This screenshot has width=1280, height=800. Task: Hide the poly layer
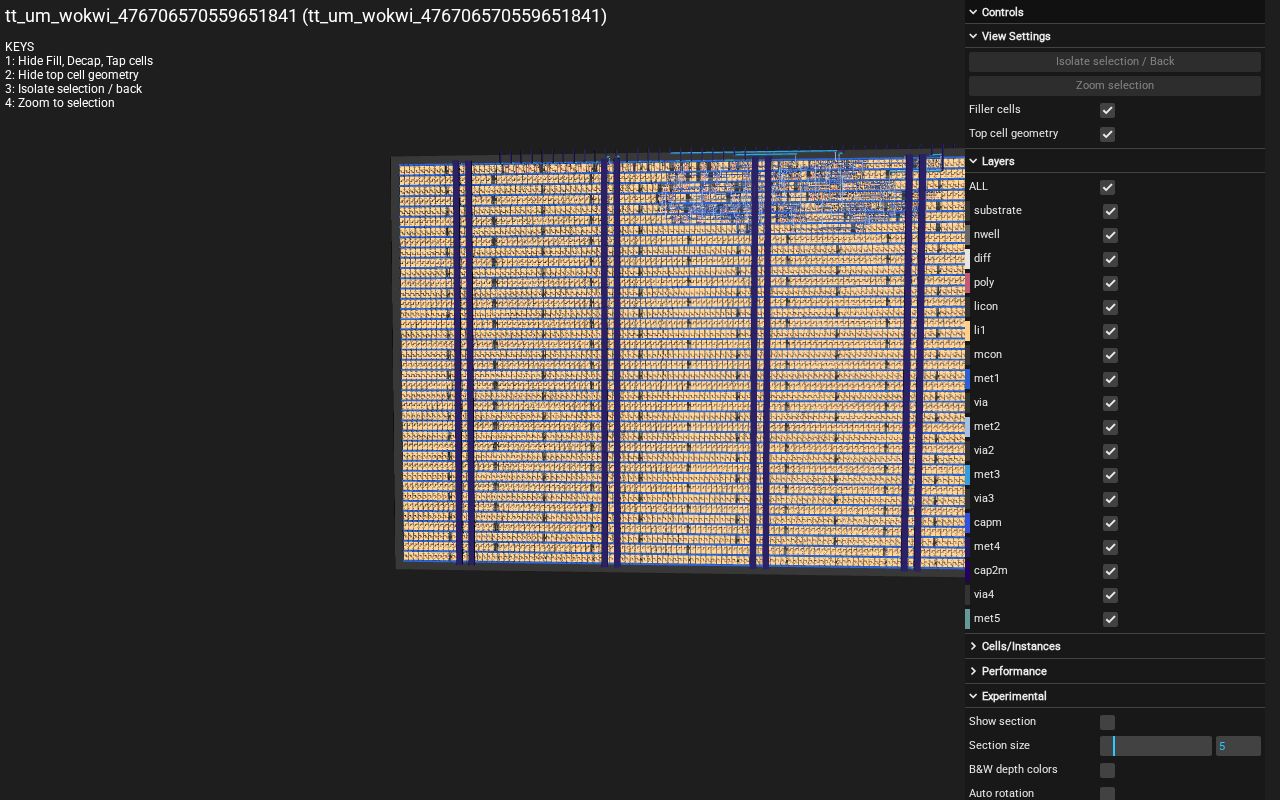1110,283
